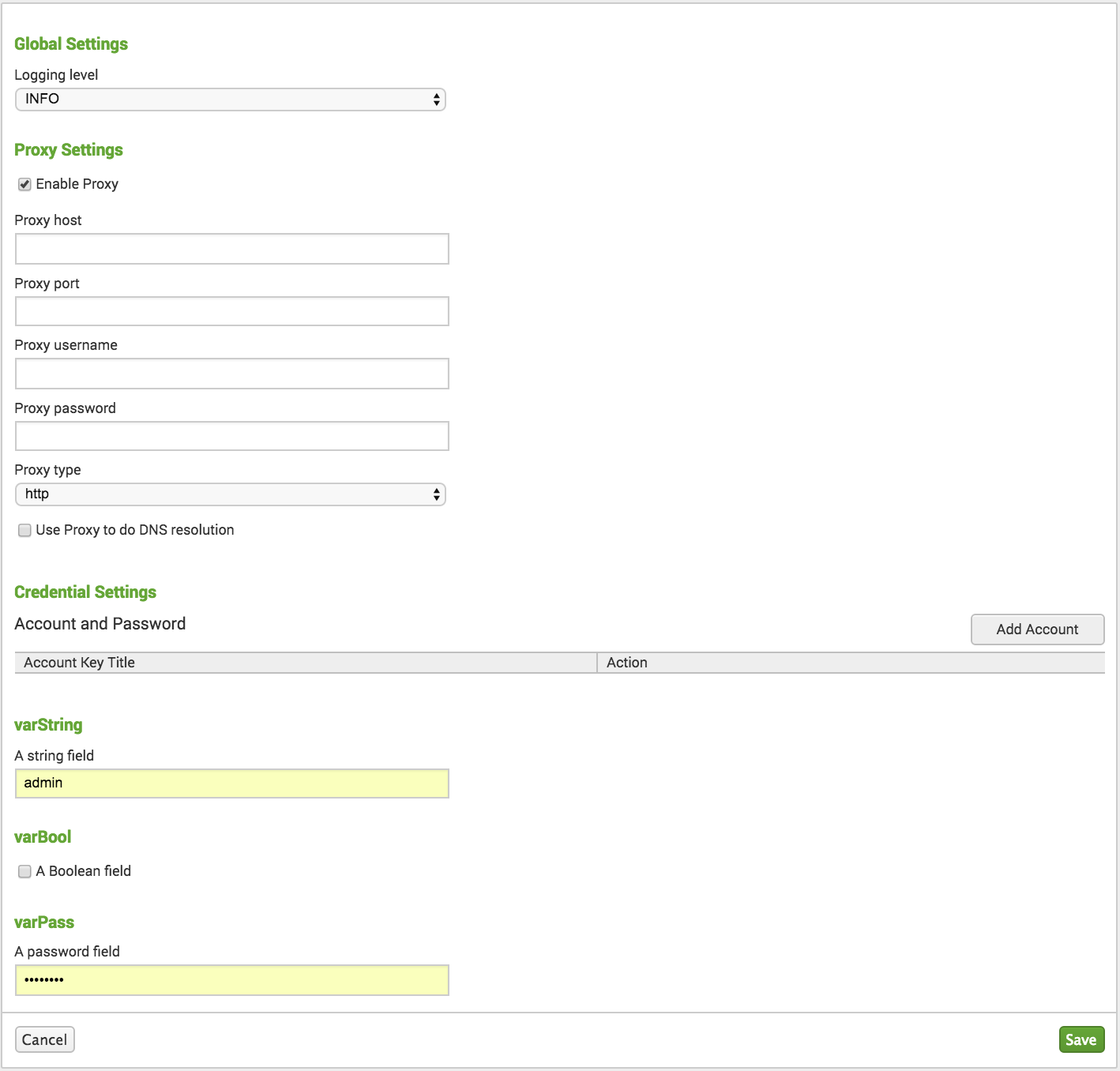Open the Logging level dropdown
This screenshot has width=1120, height=1071.
coord(231,100)
